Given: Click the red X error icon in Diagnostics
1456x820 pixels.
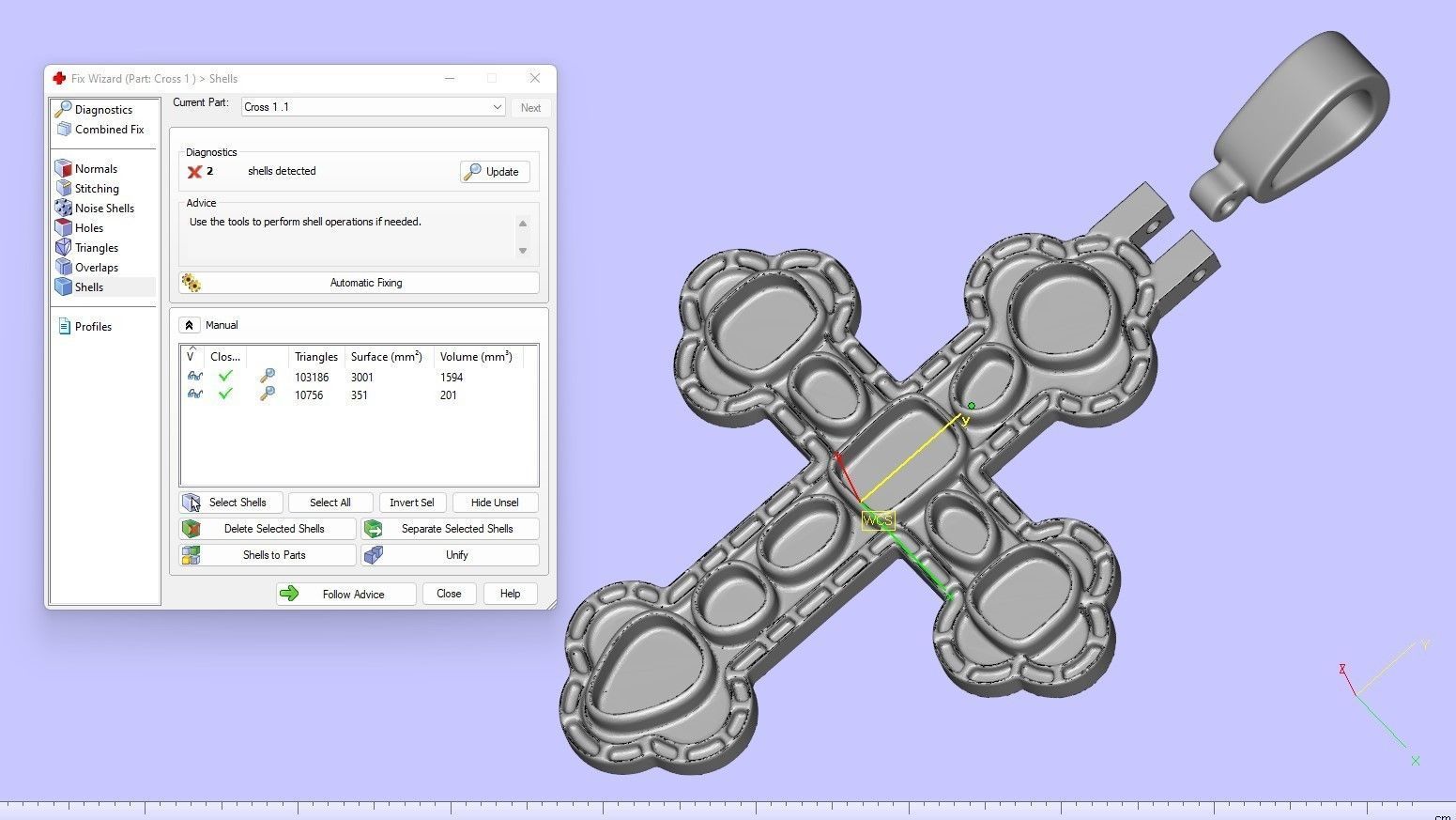Looking at the screenshot, I should tap(194, 172).
